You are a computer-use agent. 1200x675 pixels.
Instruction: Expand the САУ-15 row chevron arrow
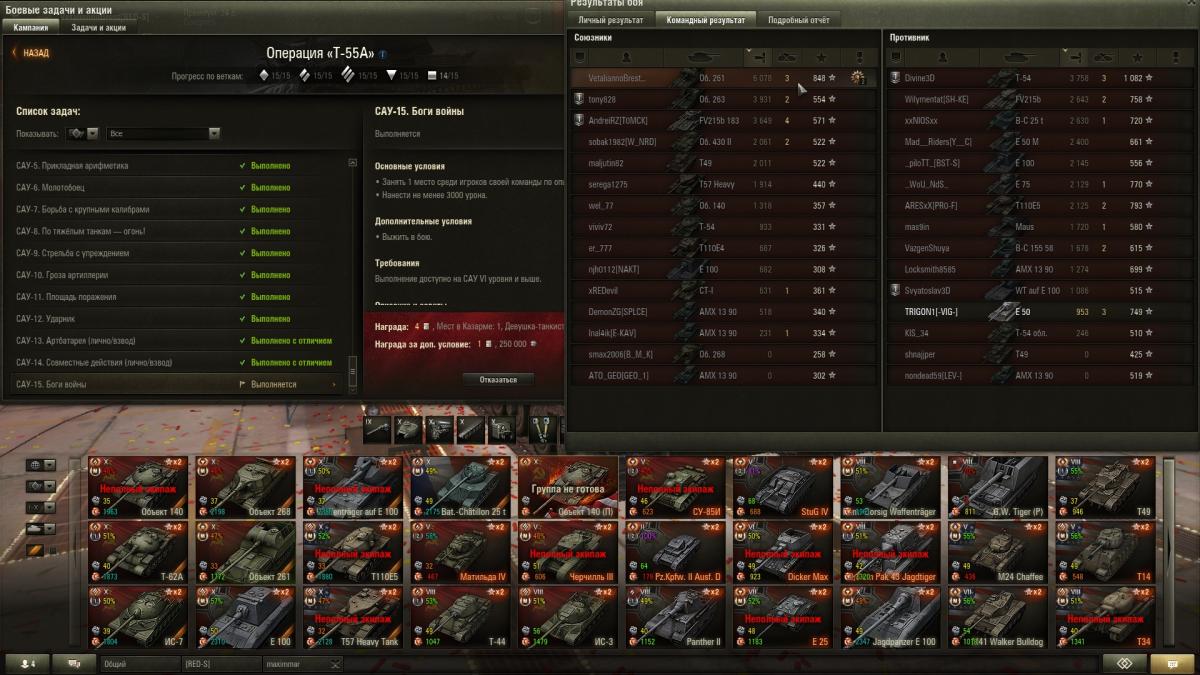[x=335, y=384]
